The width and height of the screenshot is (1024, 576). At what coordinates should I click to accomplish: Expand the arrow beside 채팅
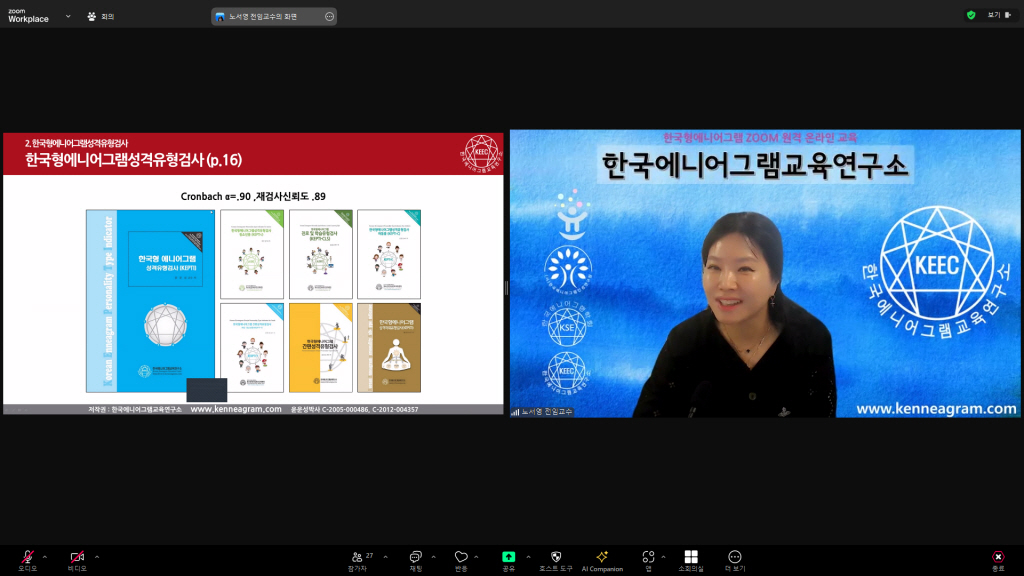pyautogui.click(x=434, y=557)
